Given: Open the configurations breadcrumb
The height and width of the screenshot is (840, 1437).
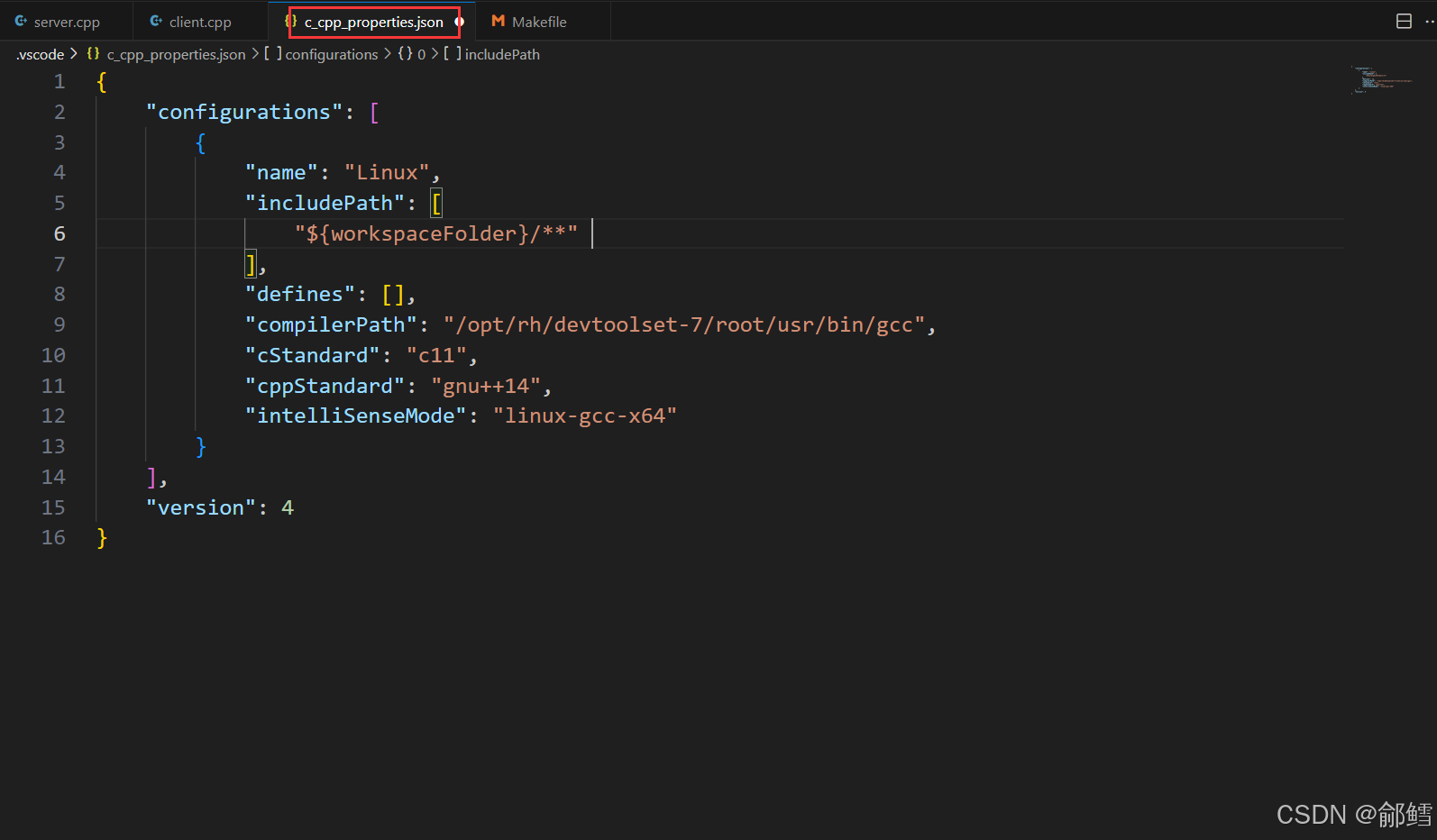Looking at the screenshot, I should coord(332,54).
